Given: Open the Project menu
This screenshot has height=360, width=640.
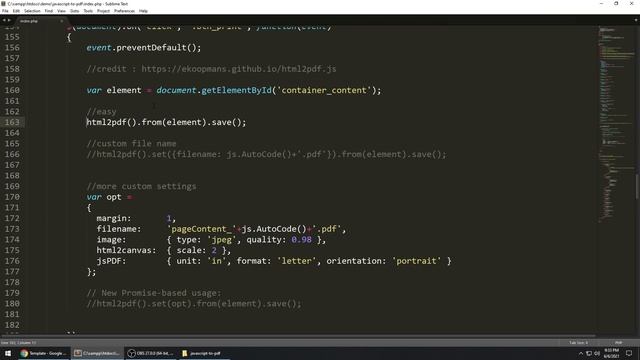Looking at the screenshot, I should coord(103,11).
